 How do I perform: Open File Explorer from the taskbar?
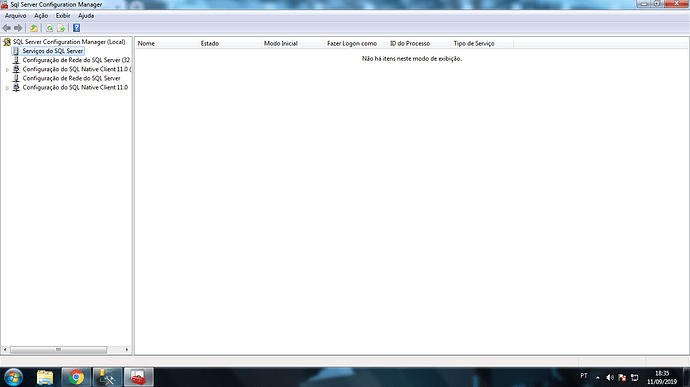pos(45,377)
